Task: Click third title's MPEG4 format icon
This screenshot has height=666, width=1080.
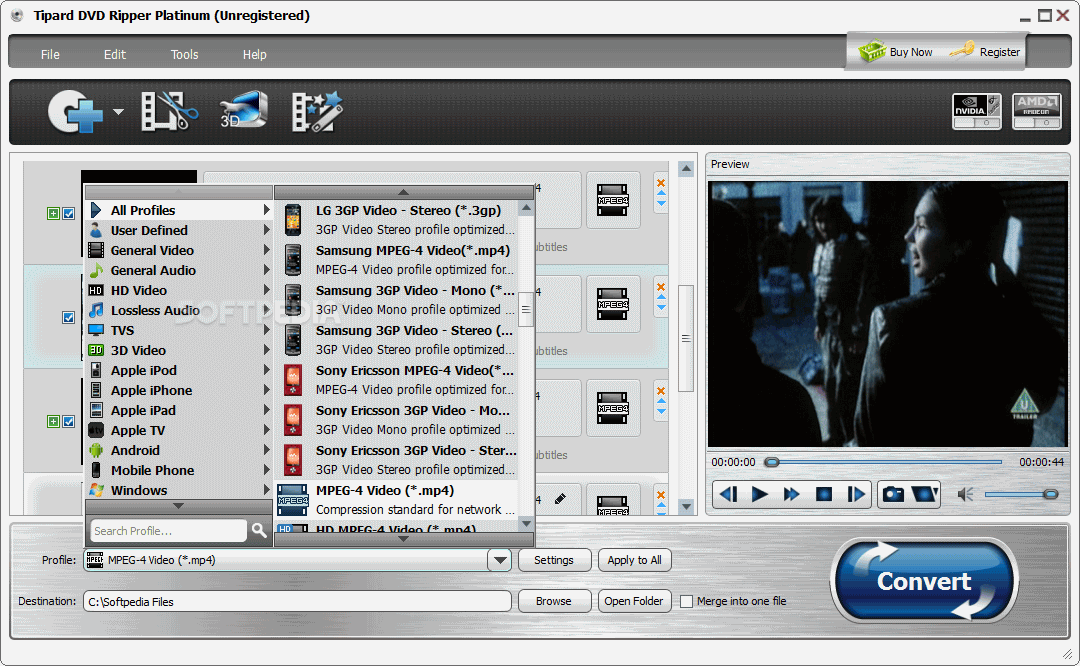Action: (x=612, y=408)
